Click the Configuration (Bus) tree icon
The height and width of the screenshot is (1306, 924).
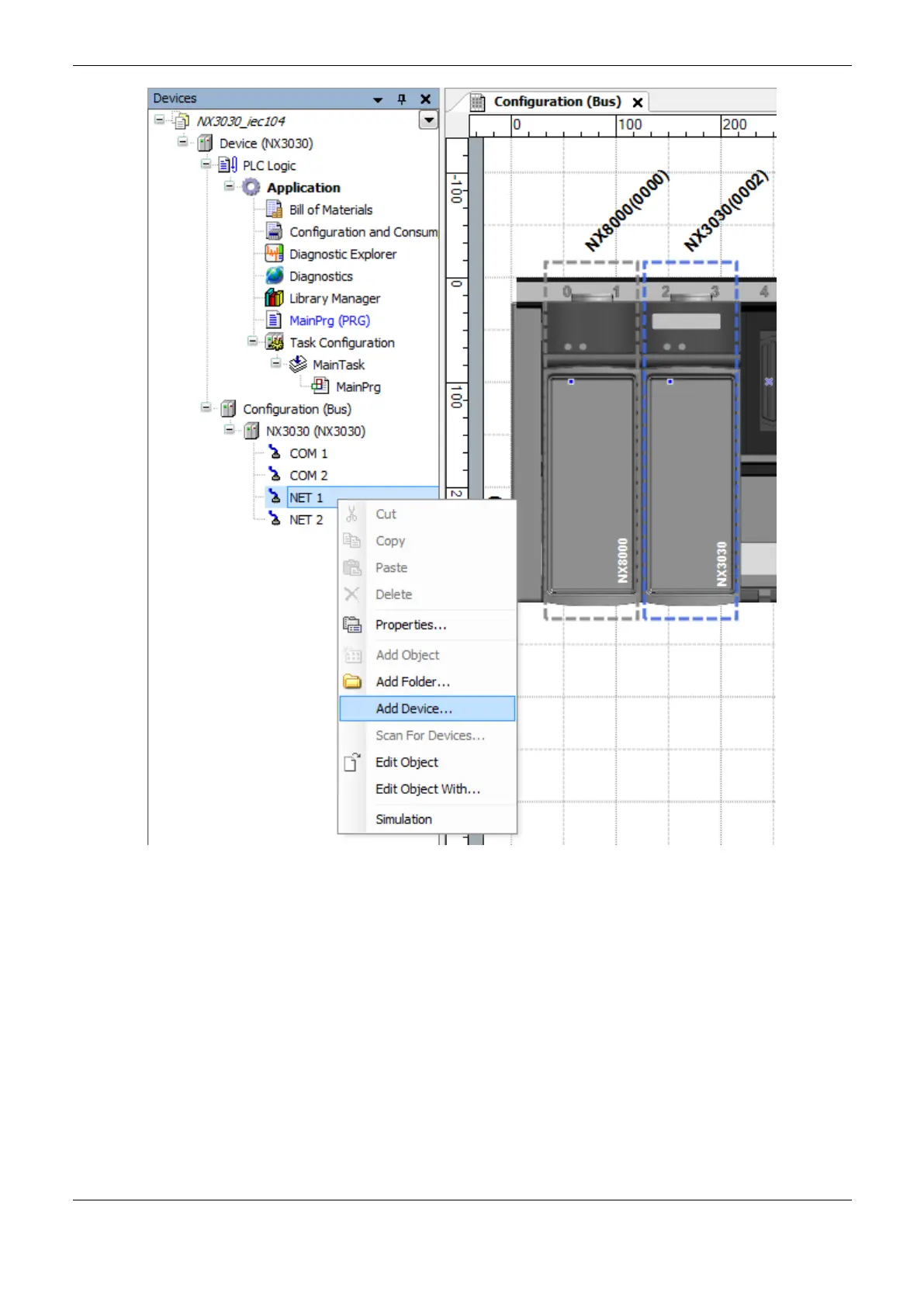[228, 409]
